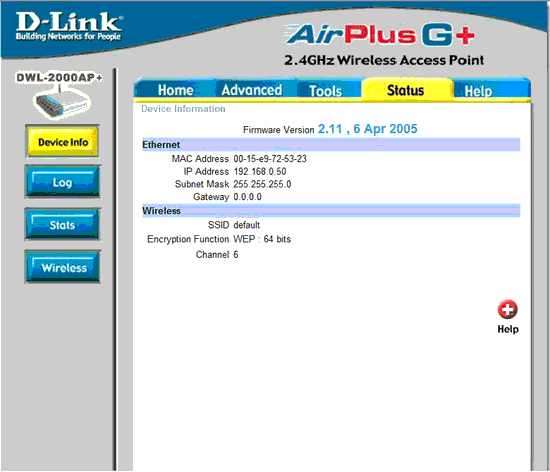Open the Log page button

click(62, 182)
